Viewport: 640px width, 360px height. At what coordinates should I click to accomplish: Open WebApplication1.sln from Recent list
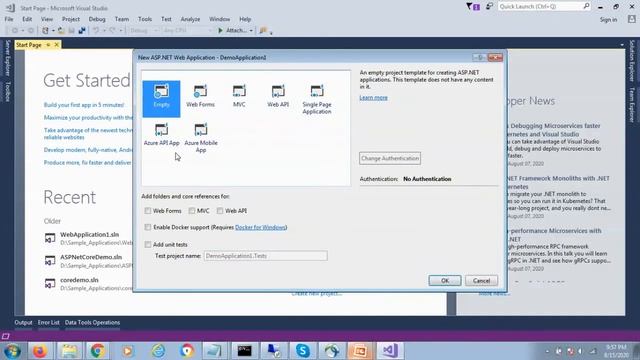89,235
